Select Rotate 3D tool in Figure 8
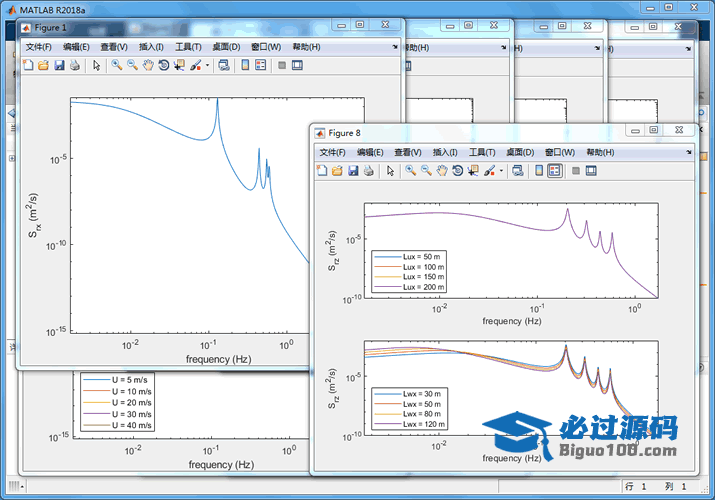 [457, 170]
